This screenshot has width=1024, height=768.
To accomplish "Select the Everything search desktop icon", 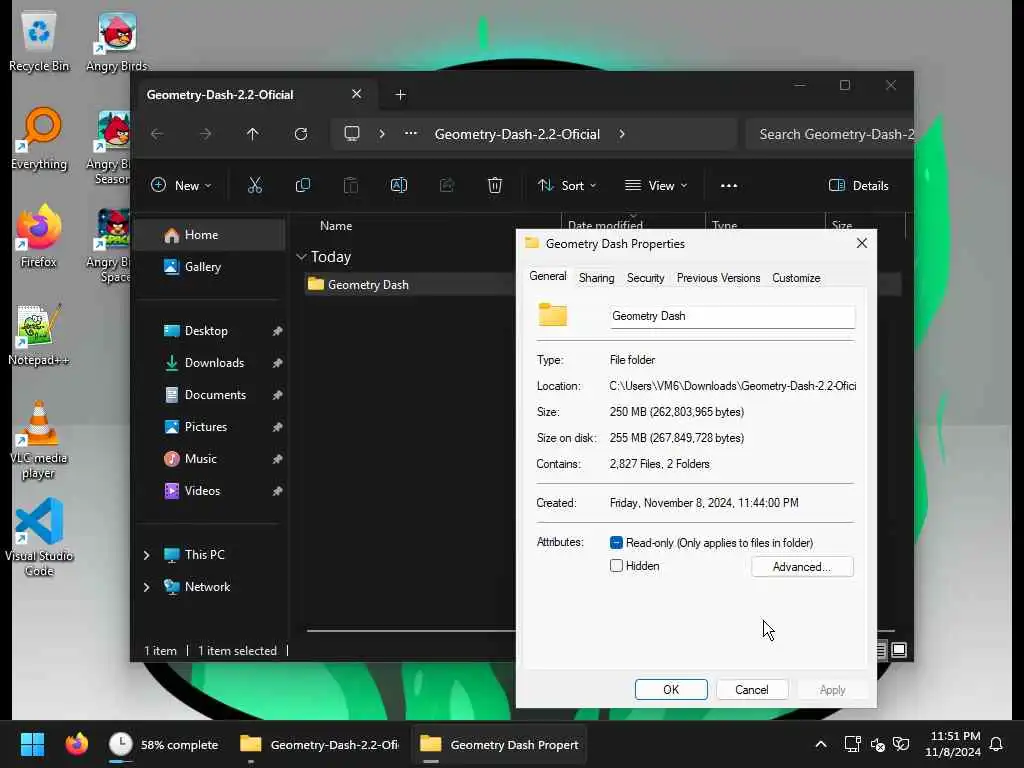I will [x=39, y=139].
